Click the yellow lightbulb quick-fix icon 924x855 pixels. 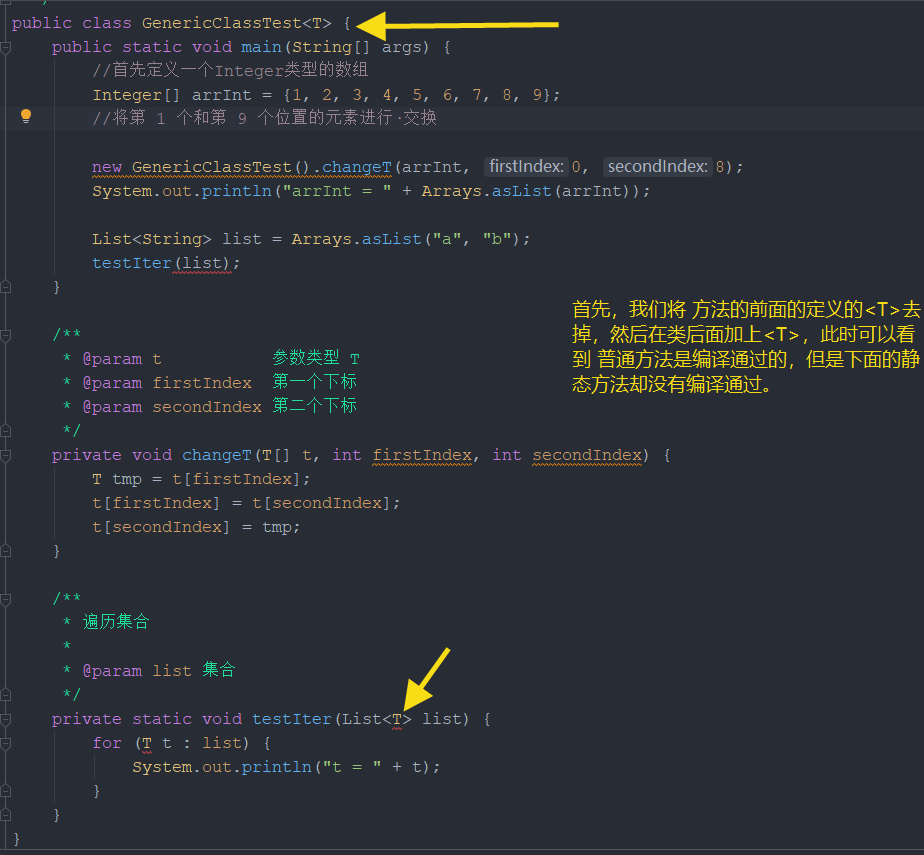pos(26,116)
